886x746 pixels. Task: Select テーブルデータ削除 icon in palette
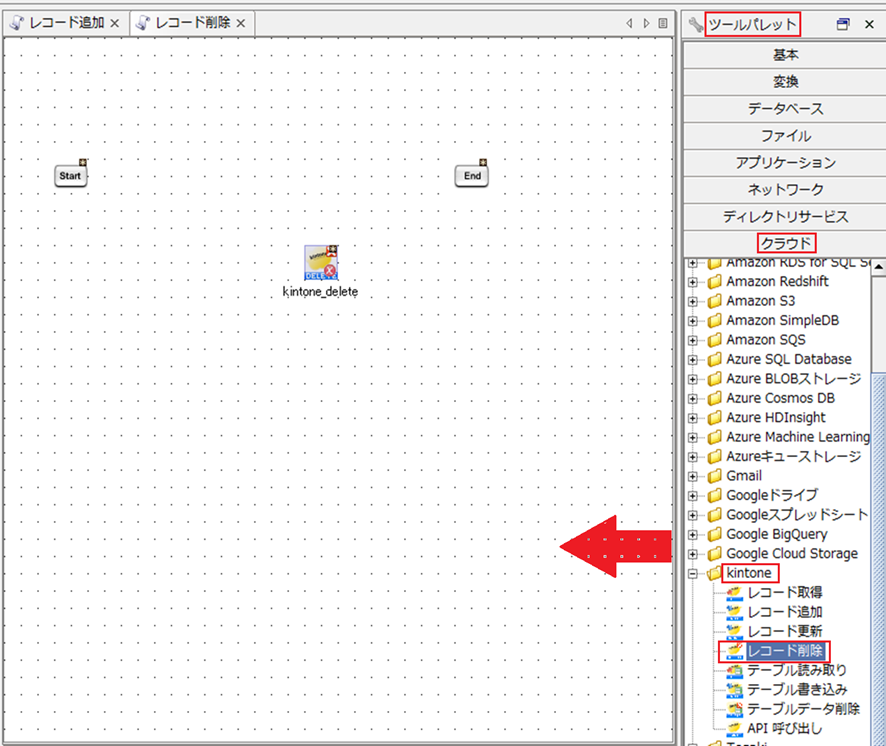pyautogui.click(x=734, y=709)
